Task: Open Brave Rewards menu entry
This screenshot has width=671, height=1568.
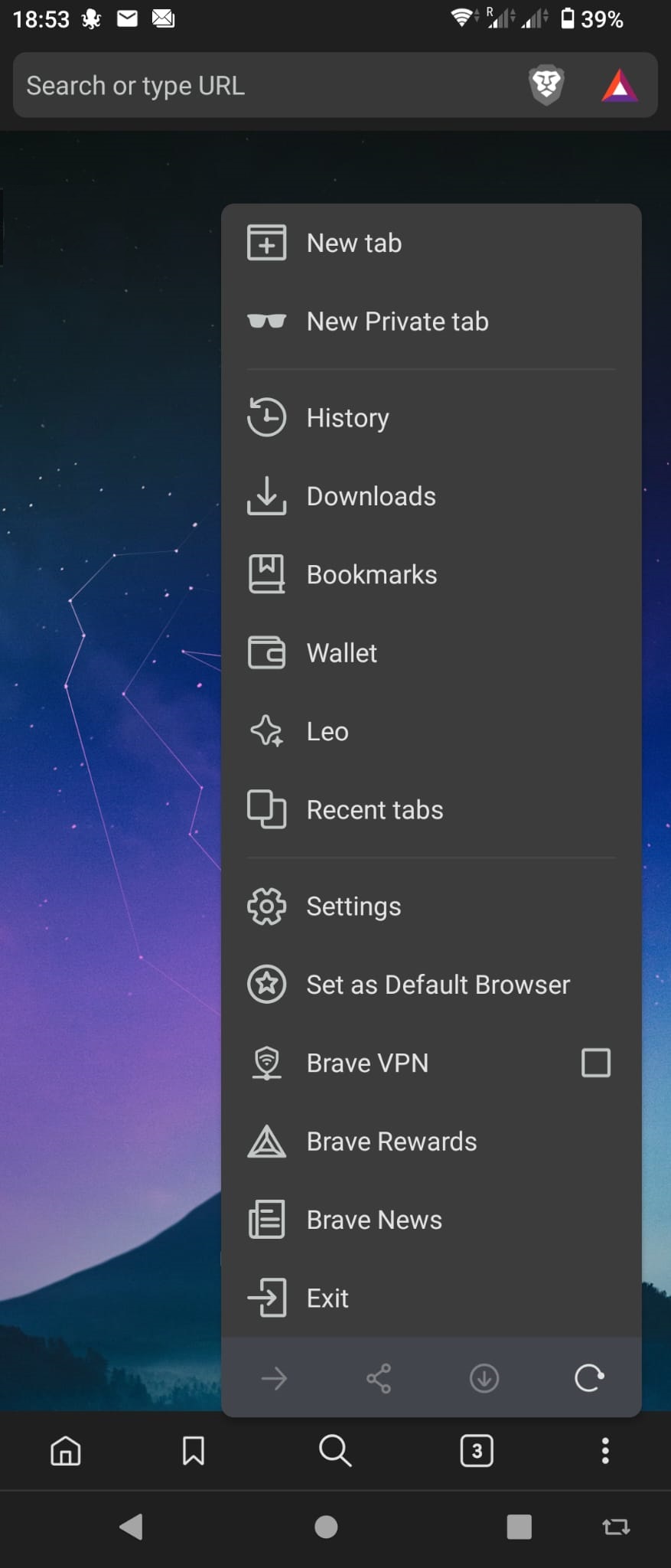Action: pyautogui.click(x=431, y=1142)
